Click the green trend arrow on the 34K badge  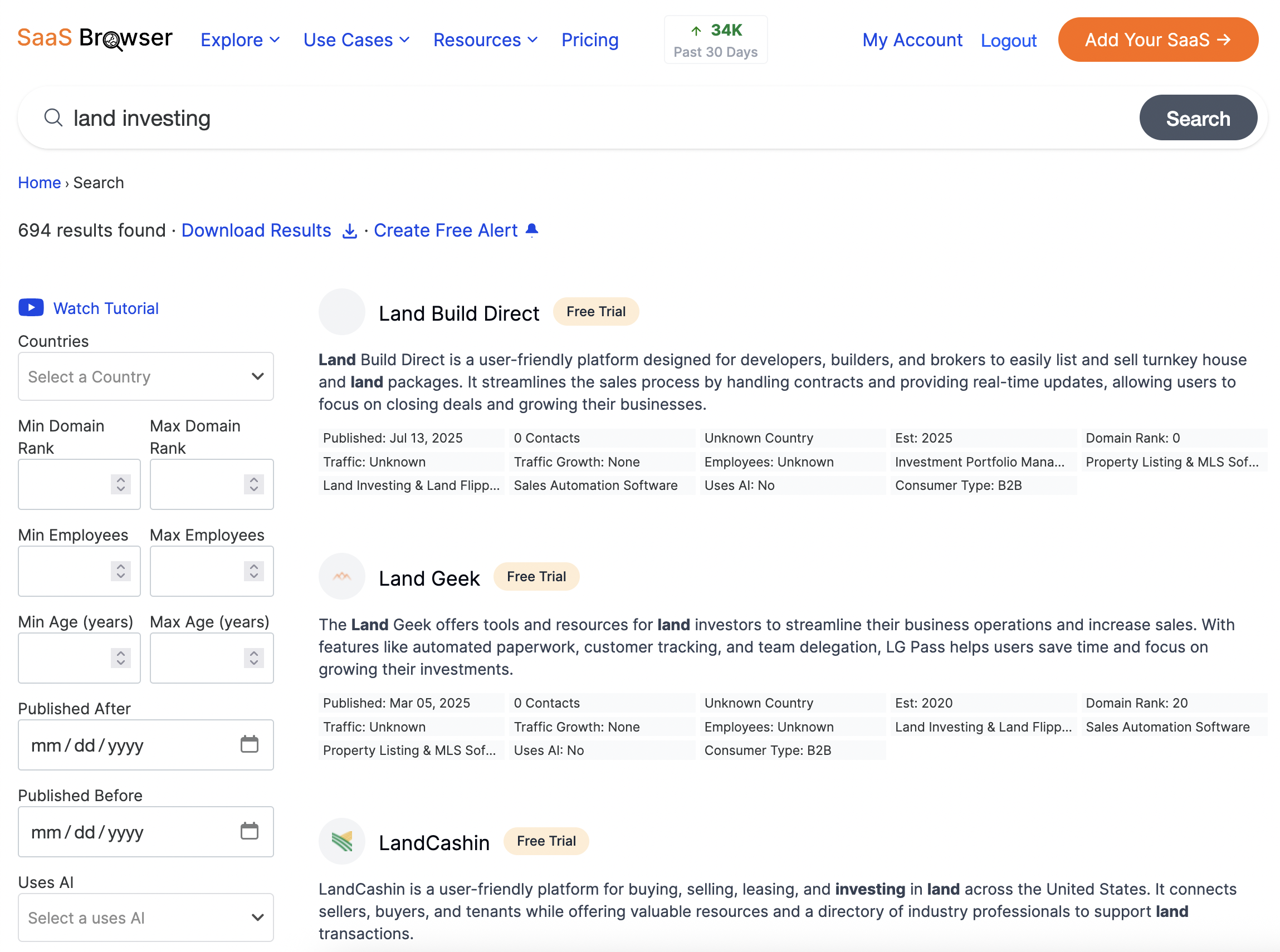696,30
